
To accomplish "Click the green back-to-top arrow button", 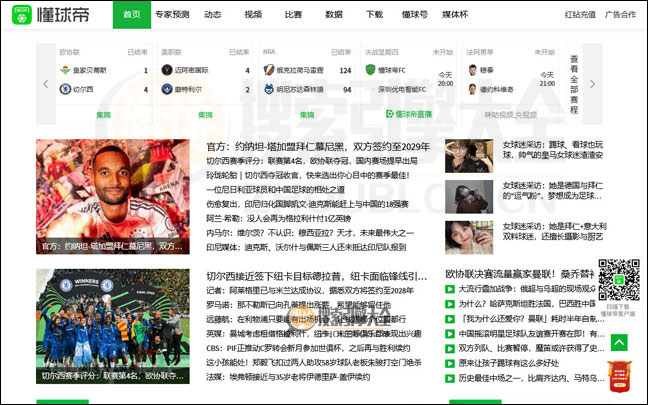I will pyautogui.click(x=619, y=343).
